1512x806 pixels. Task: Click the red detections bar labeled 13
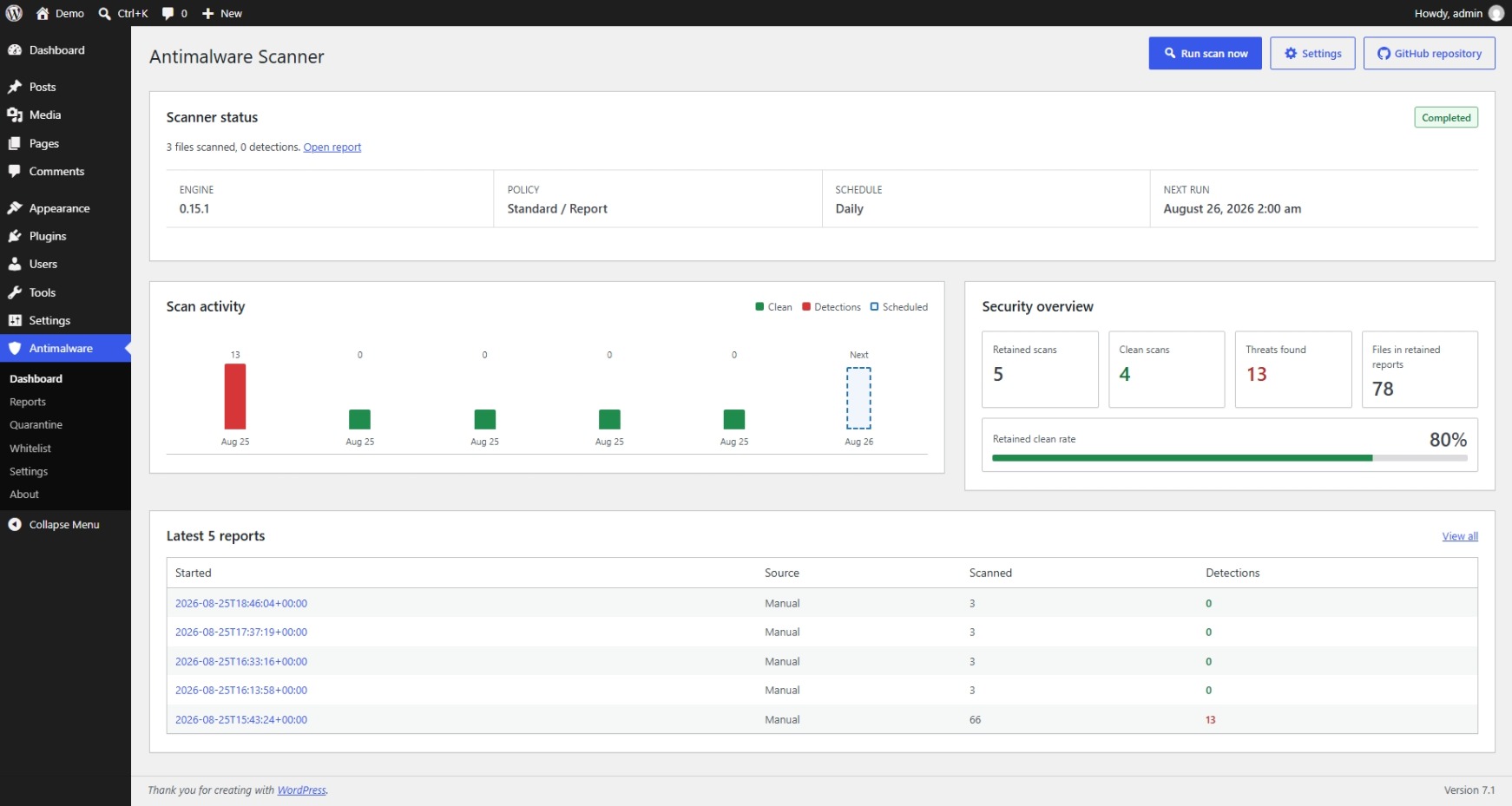click(235, 396)
